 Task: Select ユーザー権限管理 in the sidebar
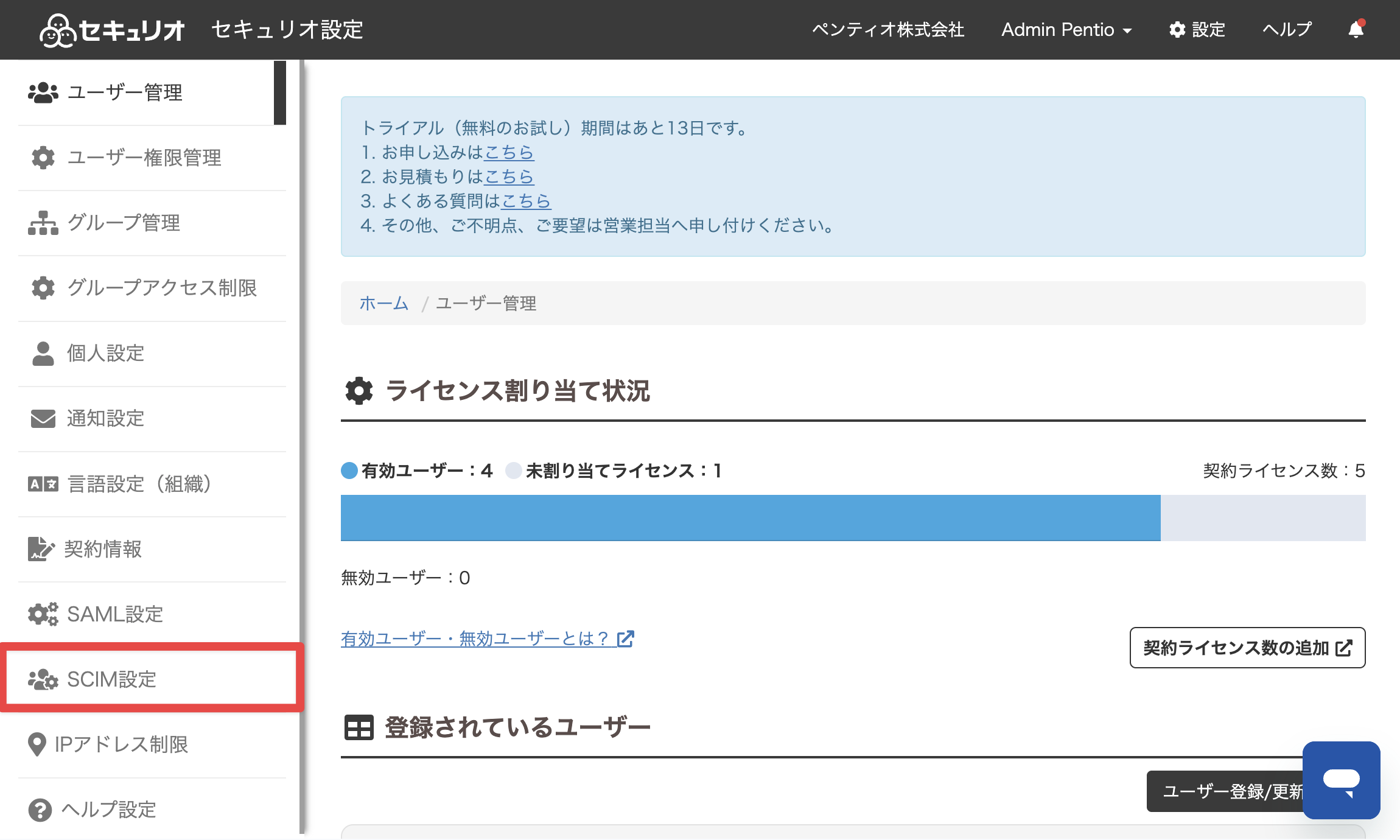click(152, 158)
